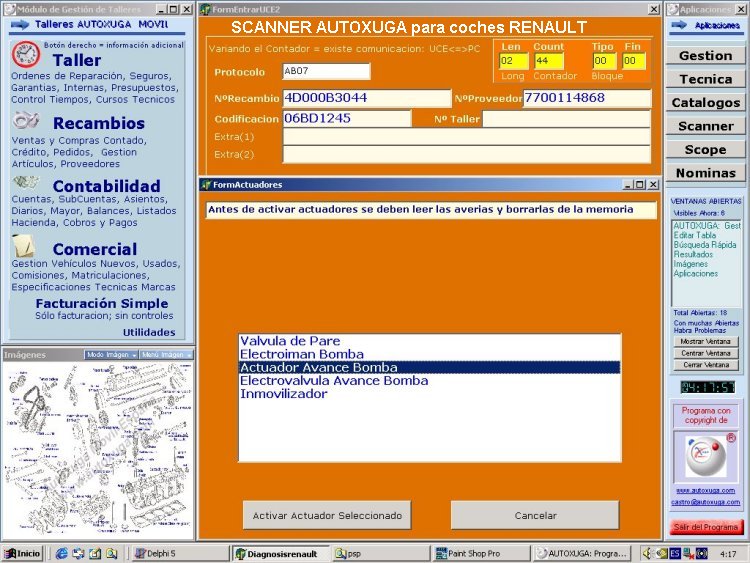Viewport: 750px width, 563px height.
Task: Click Cancelar button
Action: pyautogui.click(x=535, y=516)
